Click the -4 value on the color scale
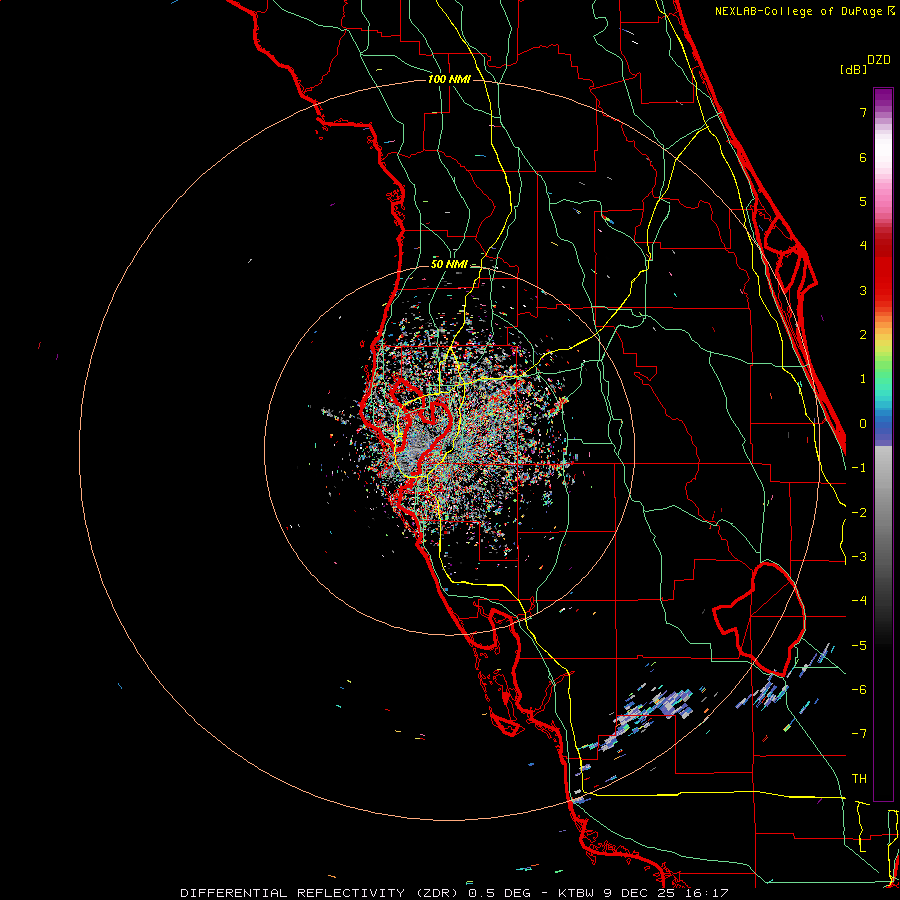900x900 pixels. (x=859, y=601)
